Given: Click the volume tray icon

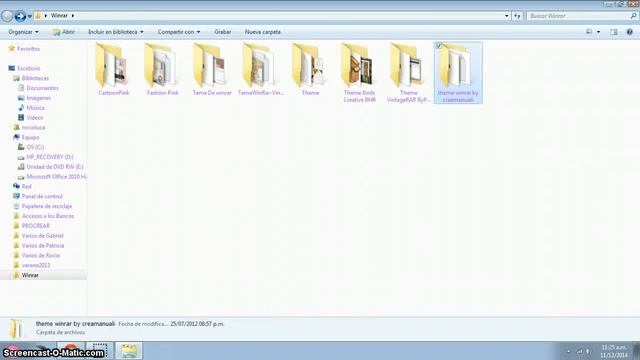Looking at the screenshot, I should coord(588,351).
